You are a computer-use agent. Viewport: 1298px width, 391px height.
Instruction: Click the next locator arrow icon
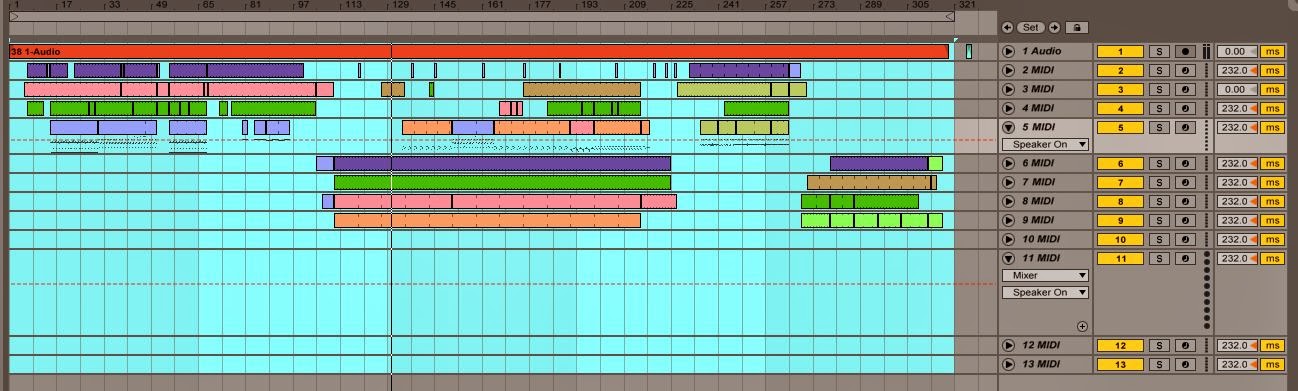click(1054, 28)
